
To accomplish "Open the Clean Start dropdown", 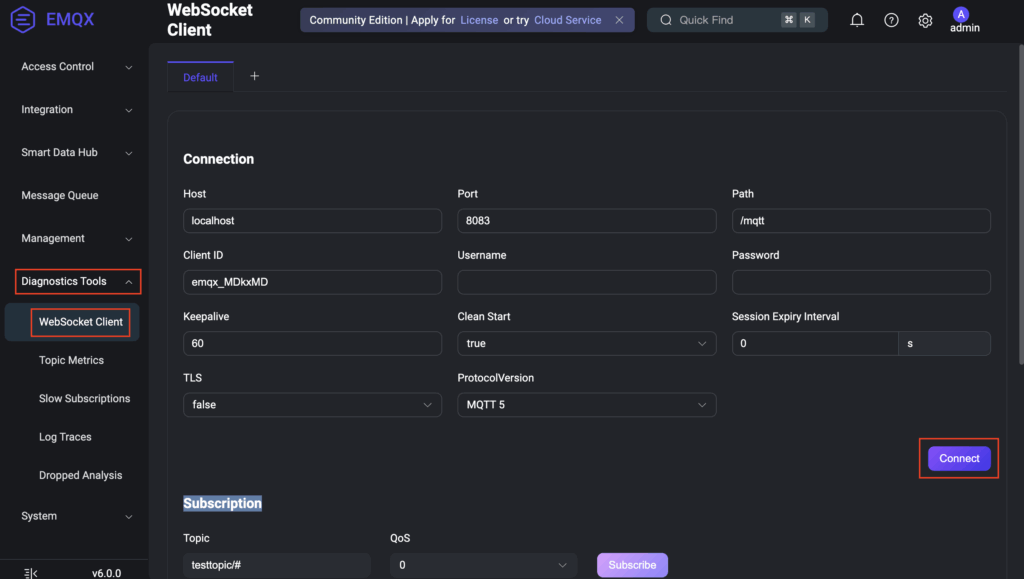I will 586,343.
